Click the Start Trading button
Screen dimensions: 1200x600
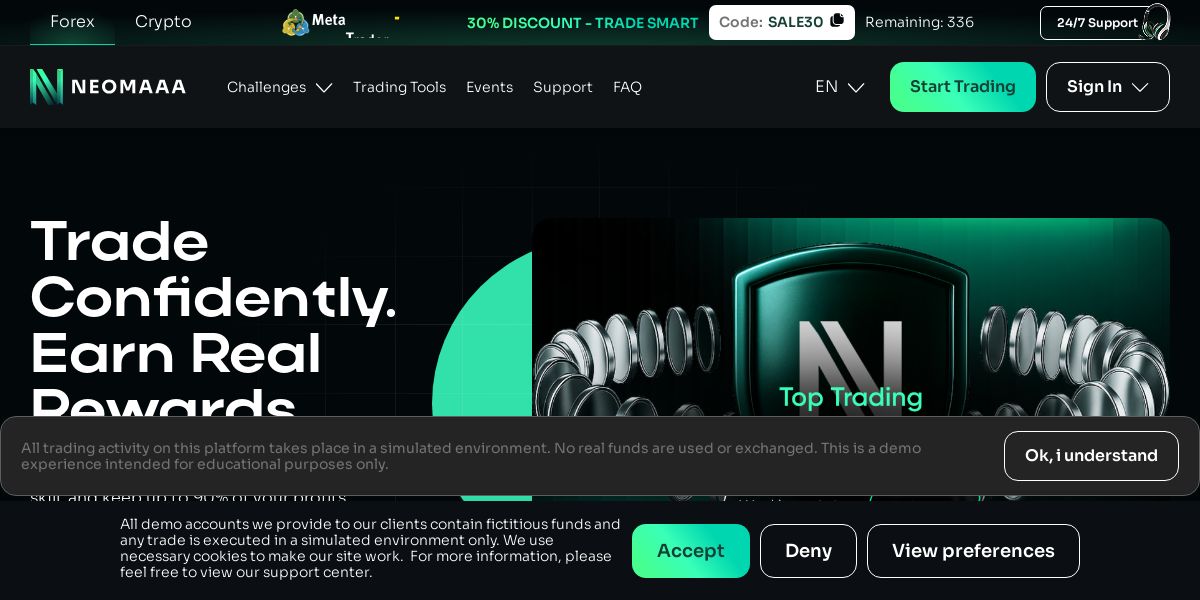(x=963, y=87)
